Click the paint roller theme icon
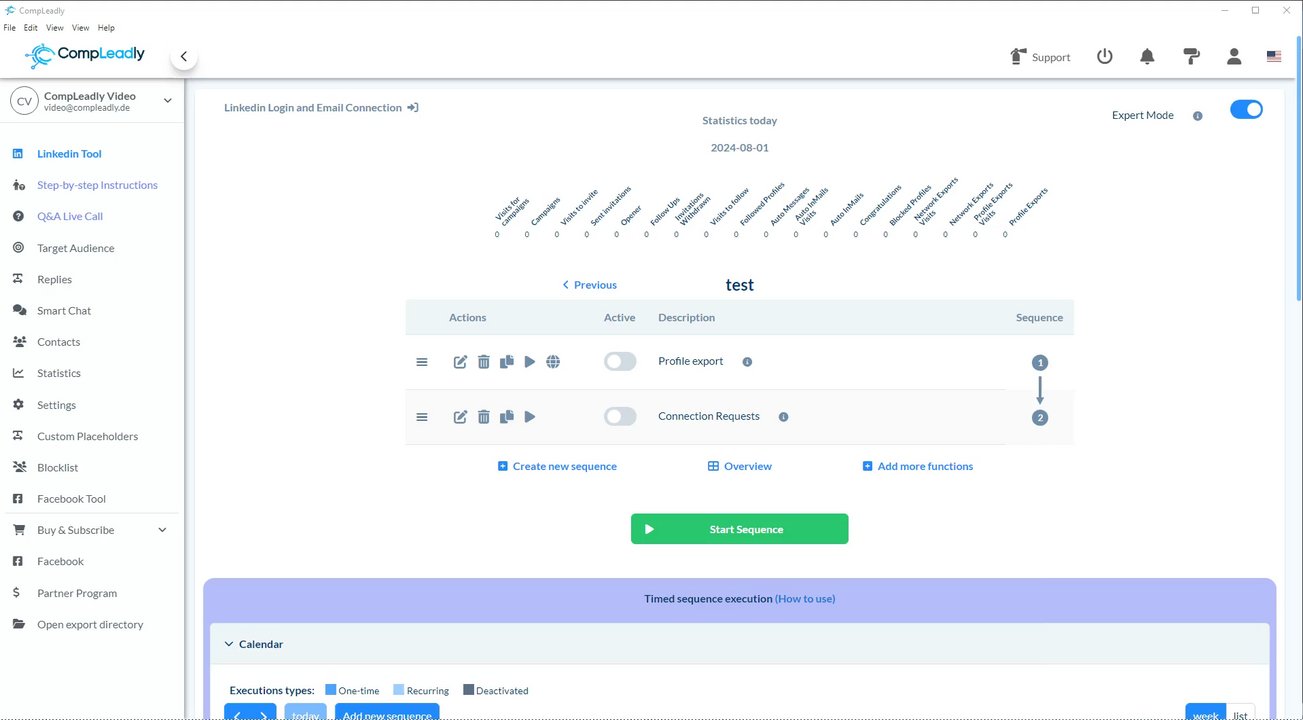1303x720 pixels. [1191, 57]
